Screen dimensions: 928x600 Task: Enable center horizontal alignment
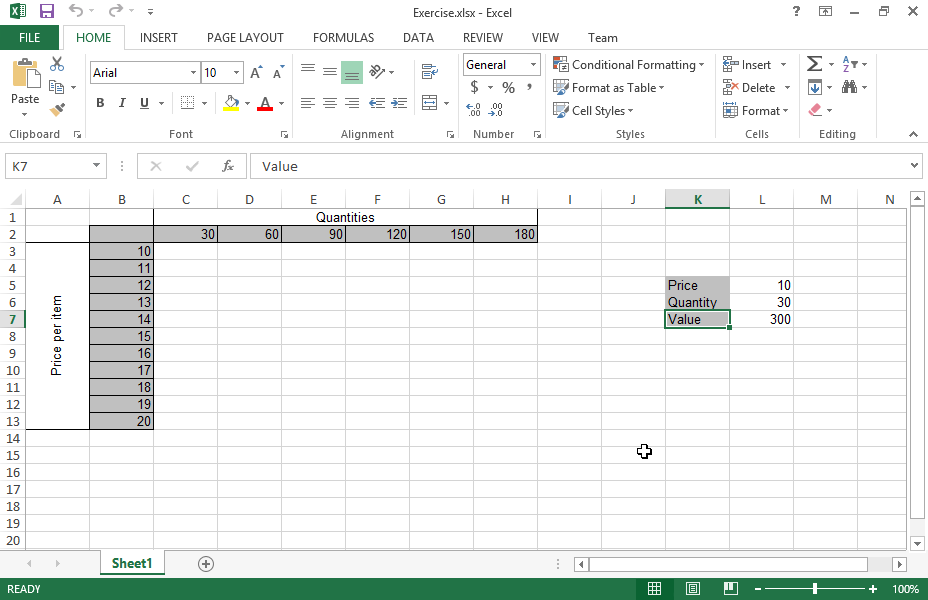[x=329, y=103]
